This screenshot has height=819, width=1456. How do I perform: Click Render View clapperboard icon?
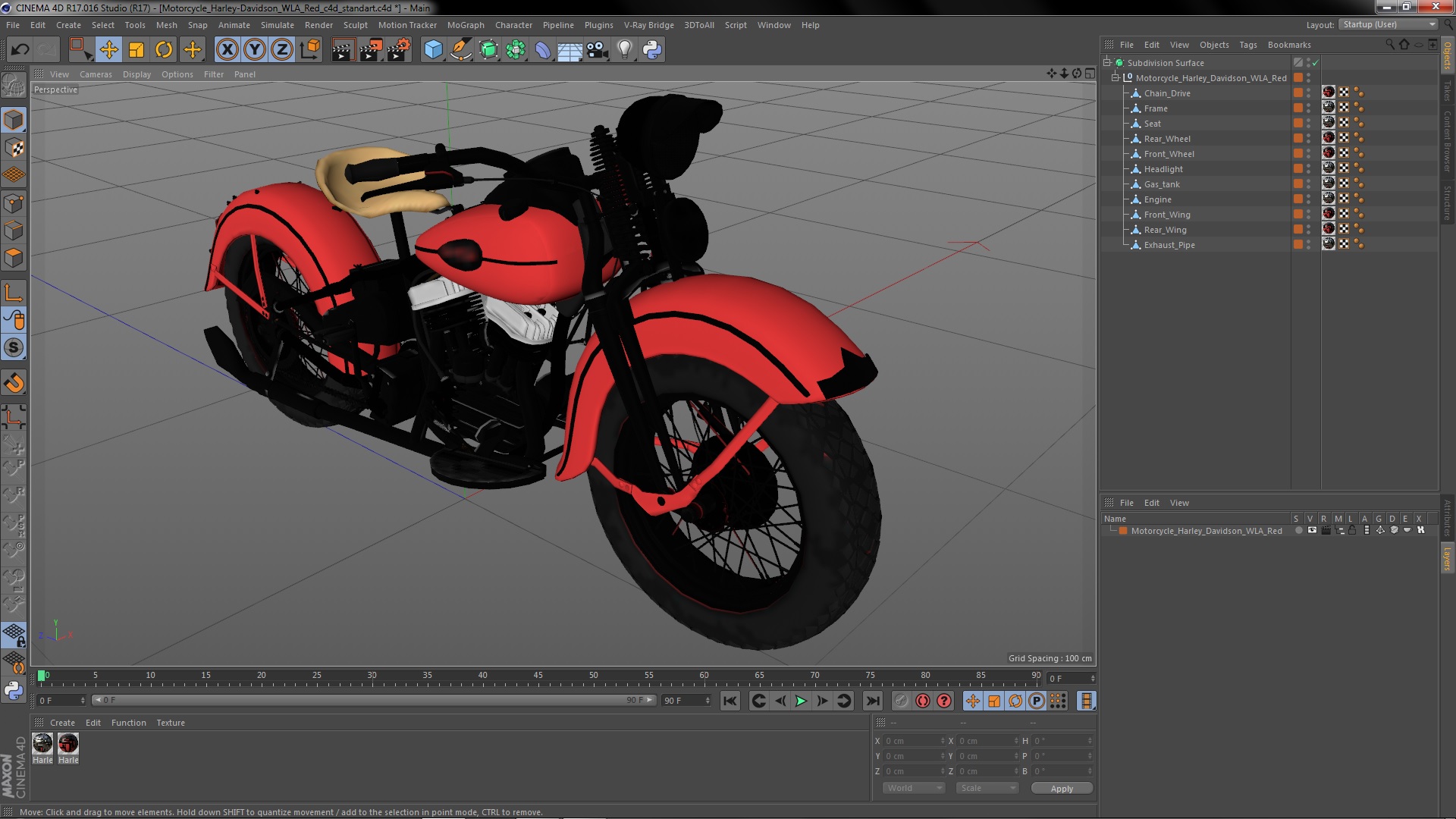click(x=343, y=50)
